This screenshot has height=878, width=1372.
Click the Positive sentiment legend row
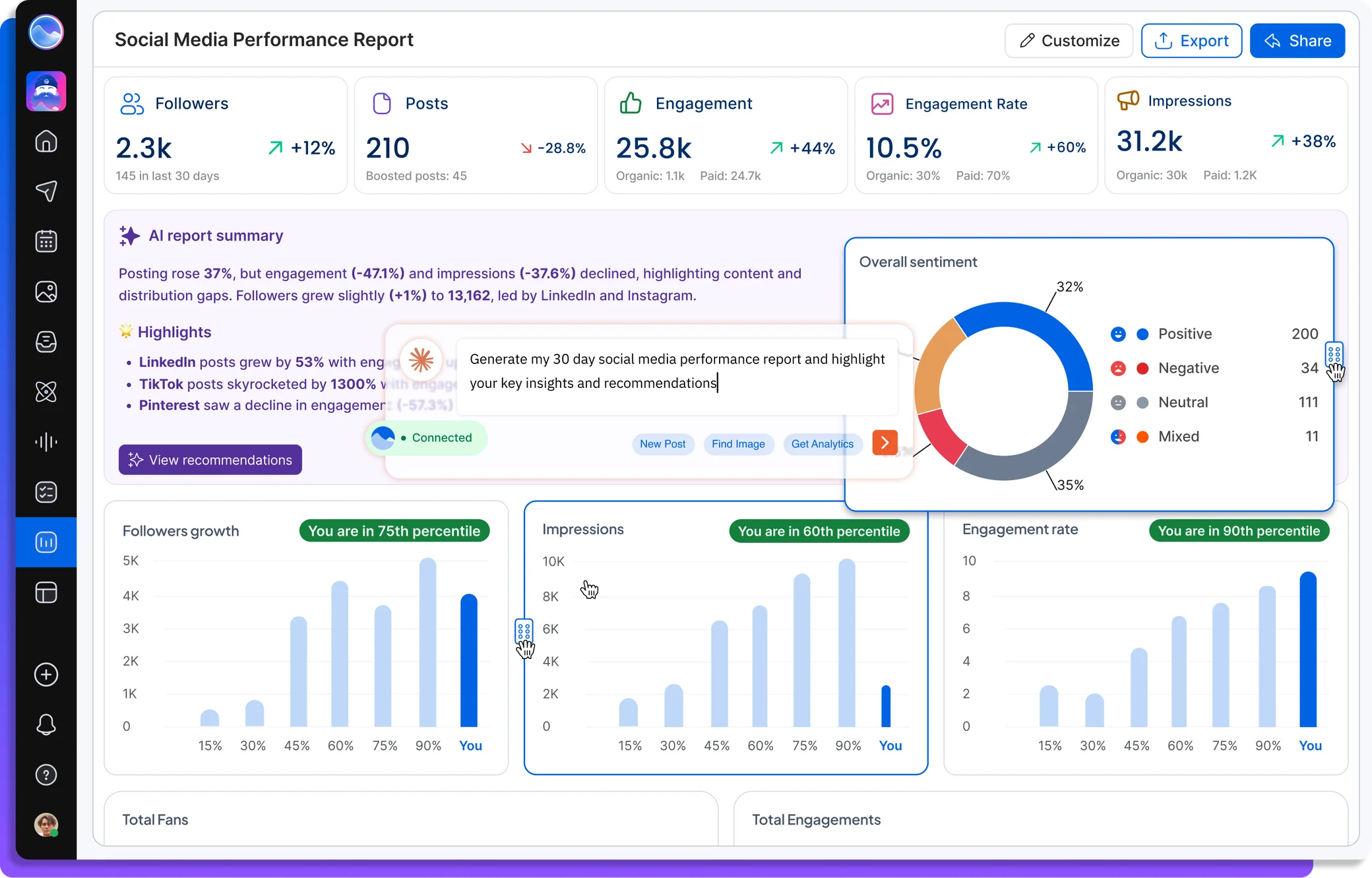(x=1214, y=334)
